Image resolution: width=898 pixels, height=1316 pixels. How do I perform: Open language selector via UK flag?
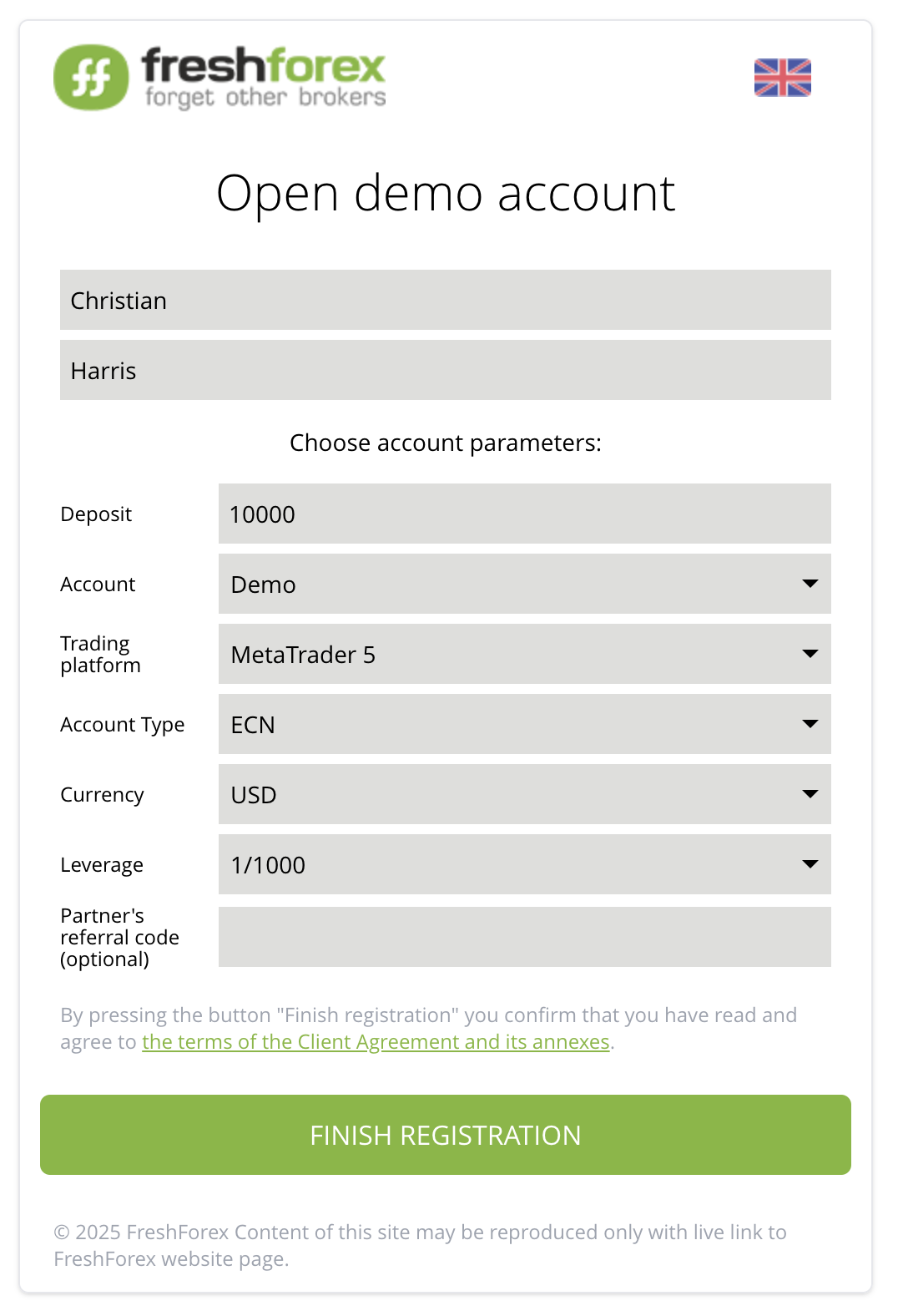[x=782, y=78]
